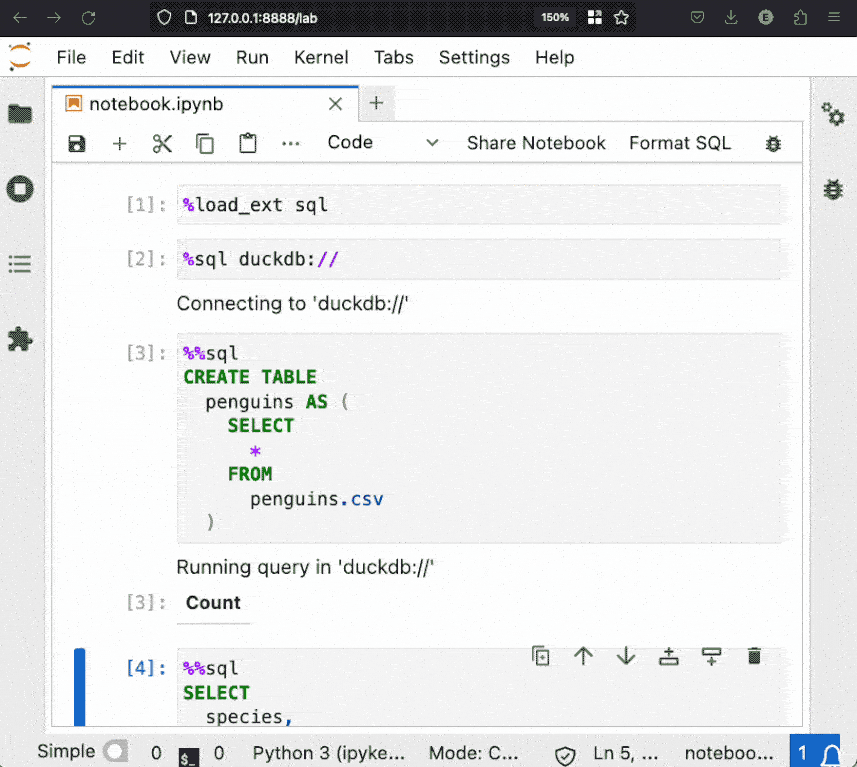Click the Mode: C... status entry
Viewport: 857px width, 767px height.
coord(473,753)
